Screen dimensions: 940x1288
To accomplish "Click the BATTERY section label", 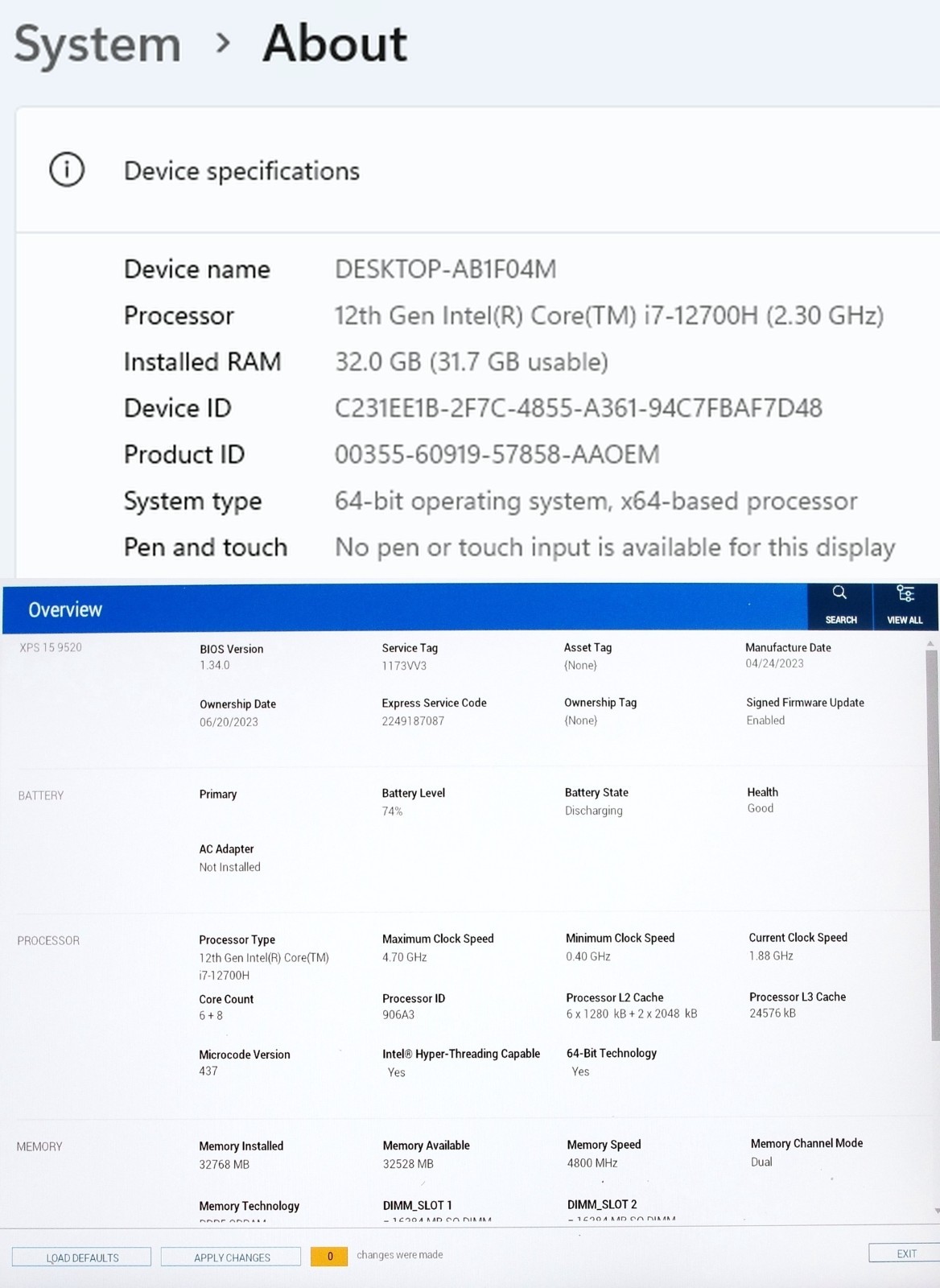I will pyautogui.click(x=41, y=795).
